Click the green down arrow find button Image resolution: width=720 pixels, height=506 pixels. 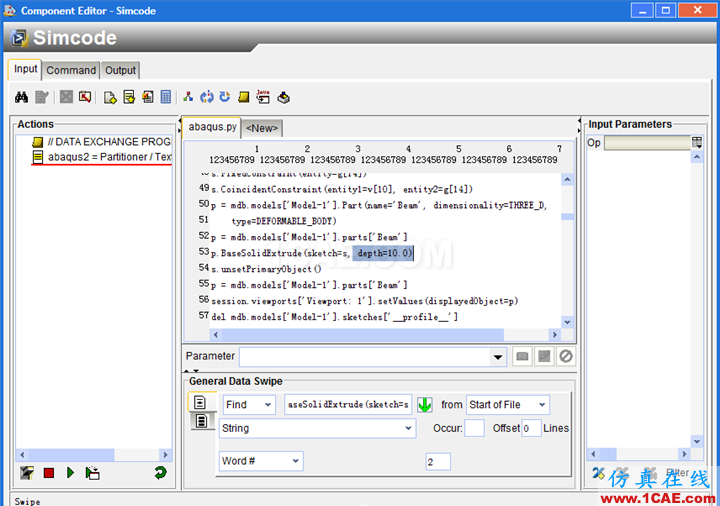click(425, 405)
